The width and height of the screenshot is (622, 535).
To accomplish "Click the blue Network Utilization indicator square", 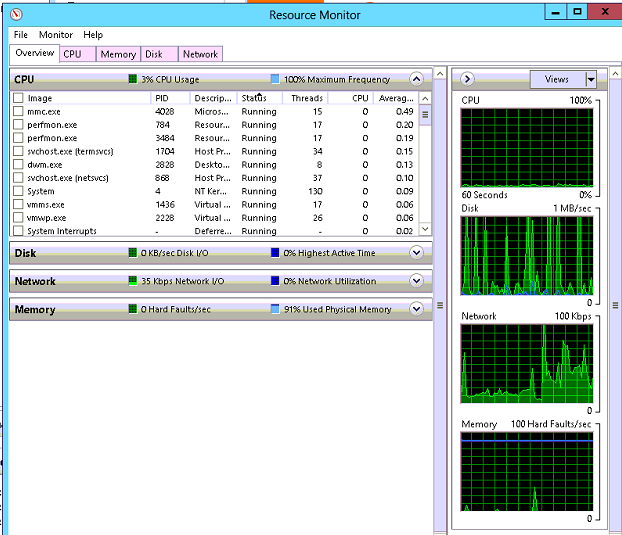I will (x=275, y=281).
